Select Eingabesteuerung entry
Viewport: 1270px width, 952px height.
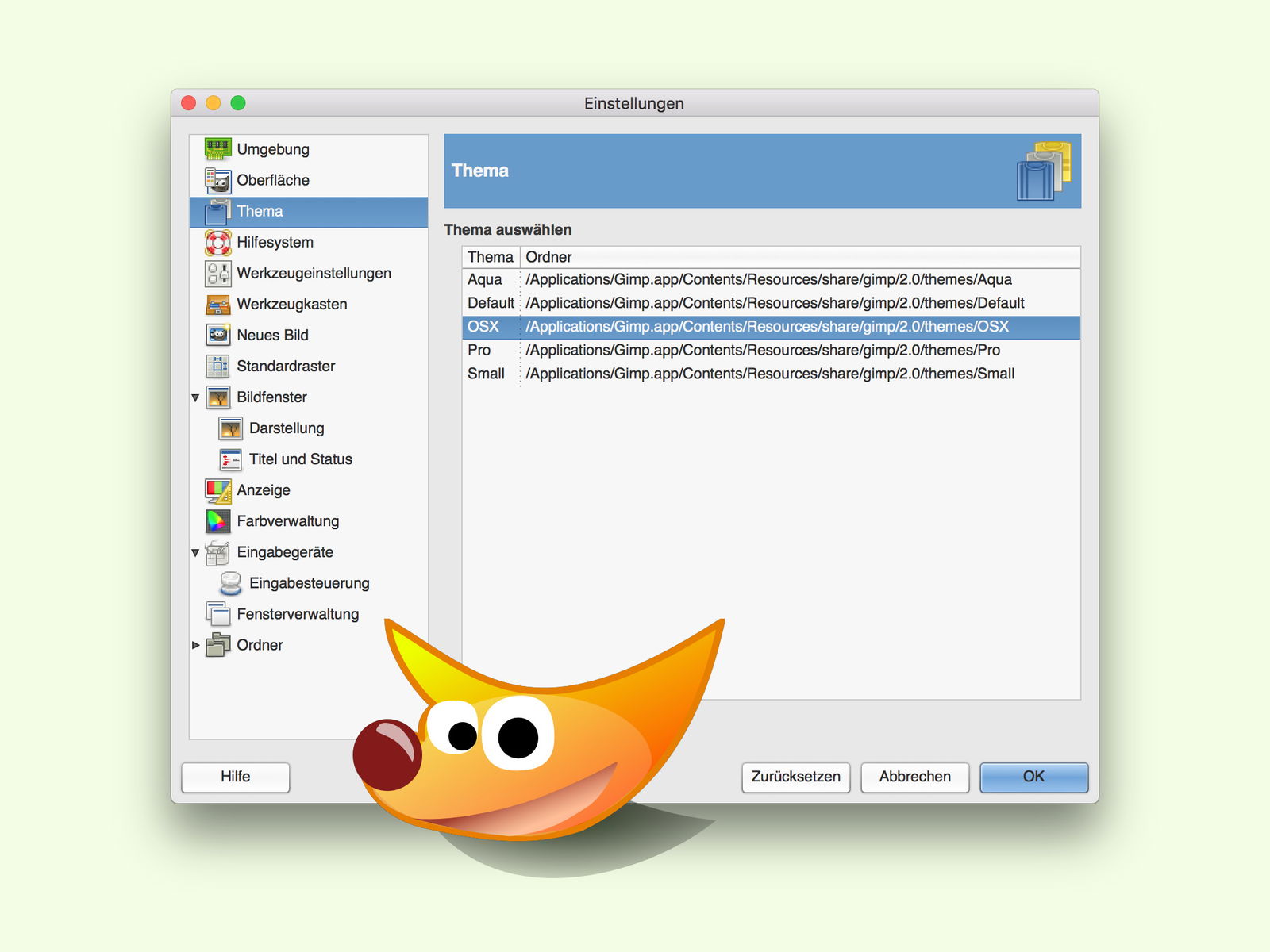[x=310, y=583]
